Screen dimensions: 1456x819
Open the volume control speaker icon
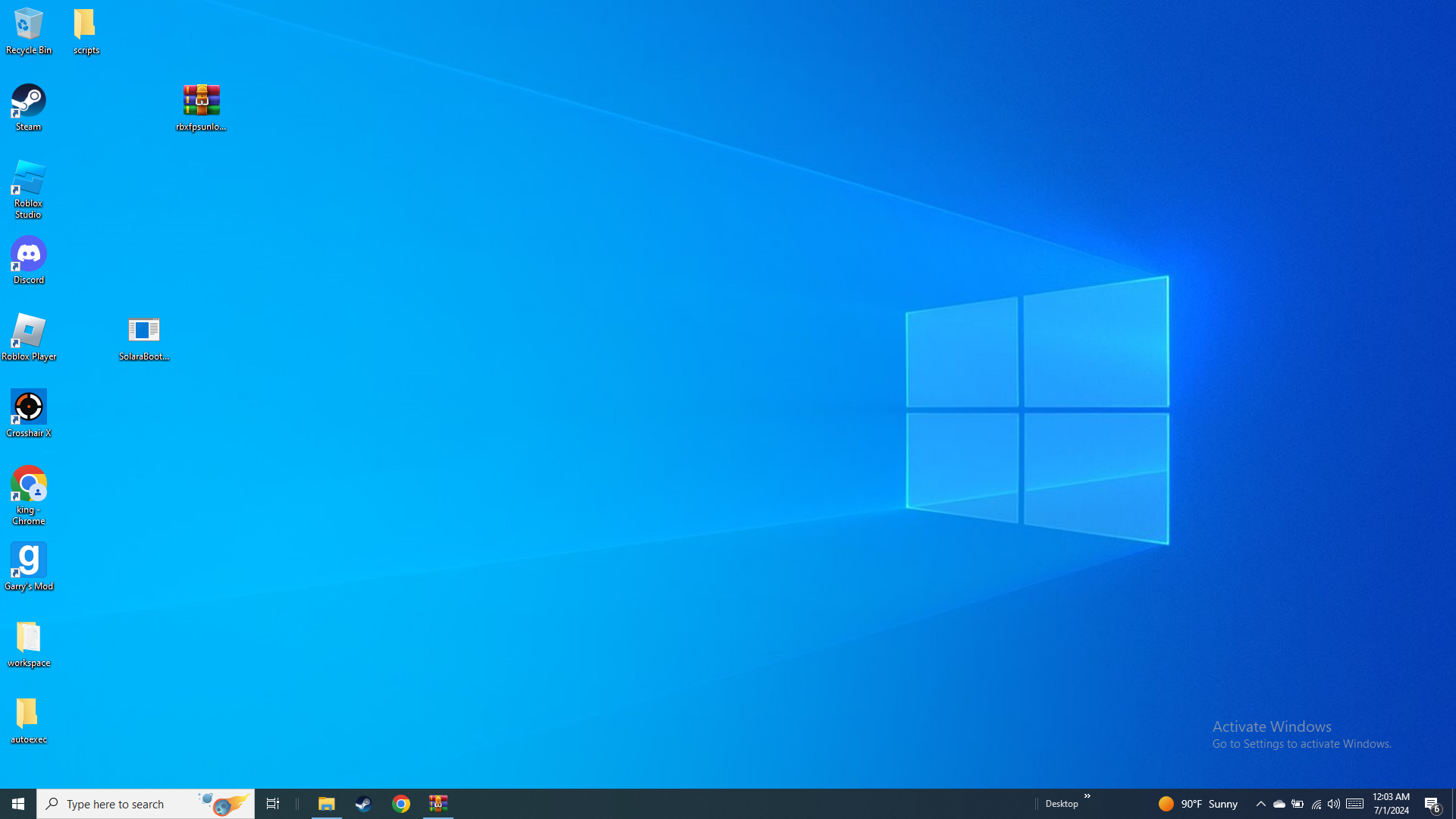click(1333, 804)
